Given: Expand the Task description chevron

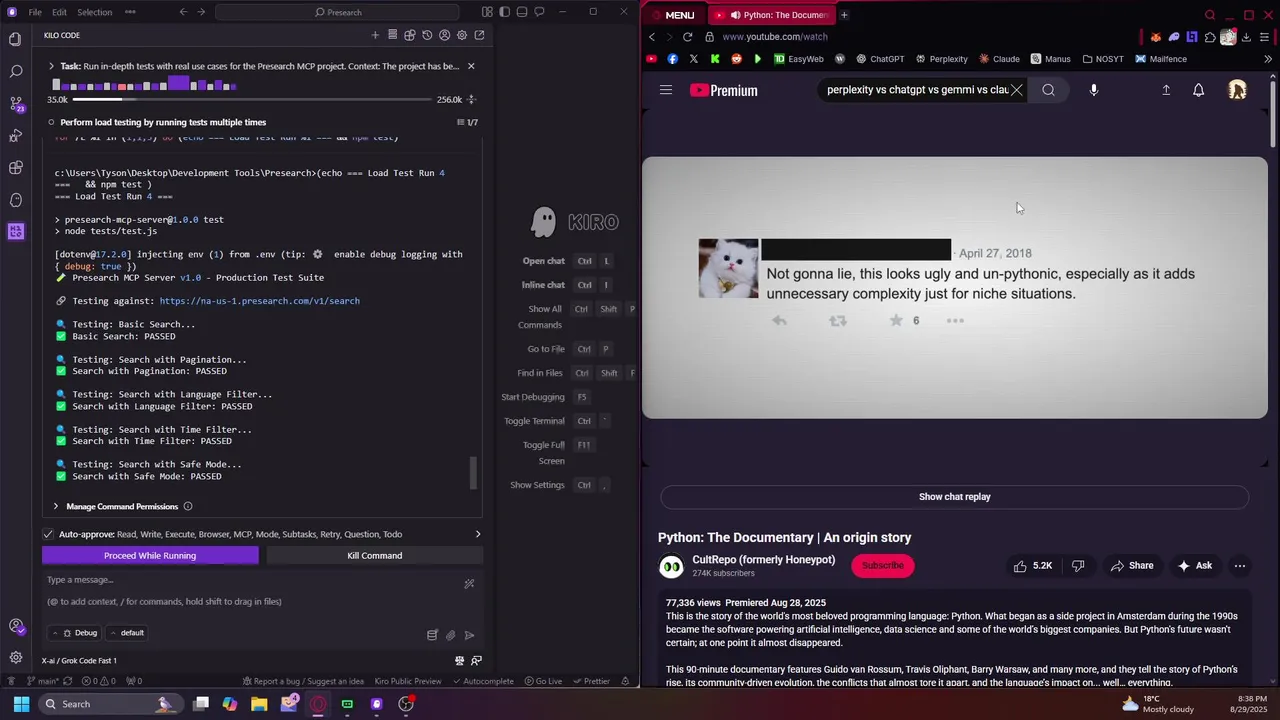Looking at the screenshot, I should (x=51, y=66).
